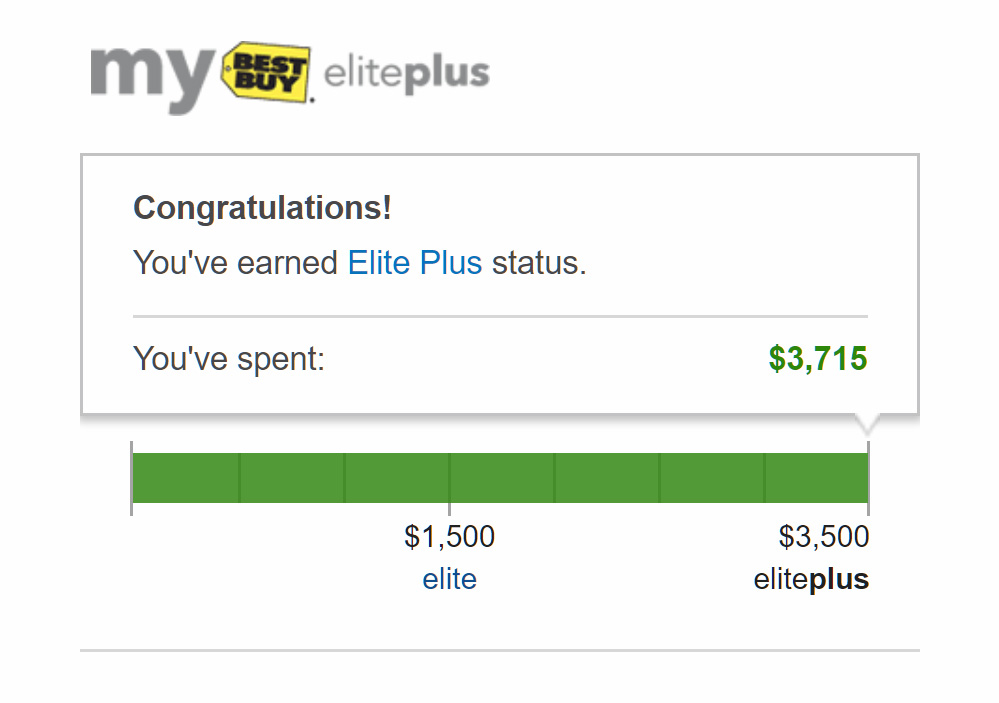
Task: Click the second segment of the progress bar
Action: click(292, 478)
